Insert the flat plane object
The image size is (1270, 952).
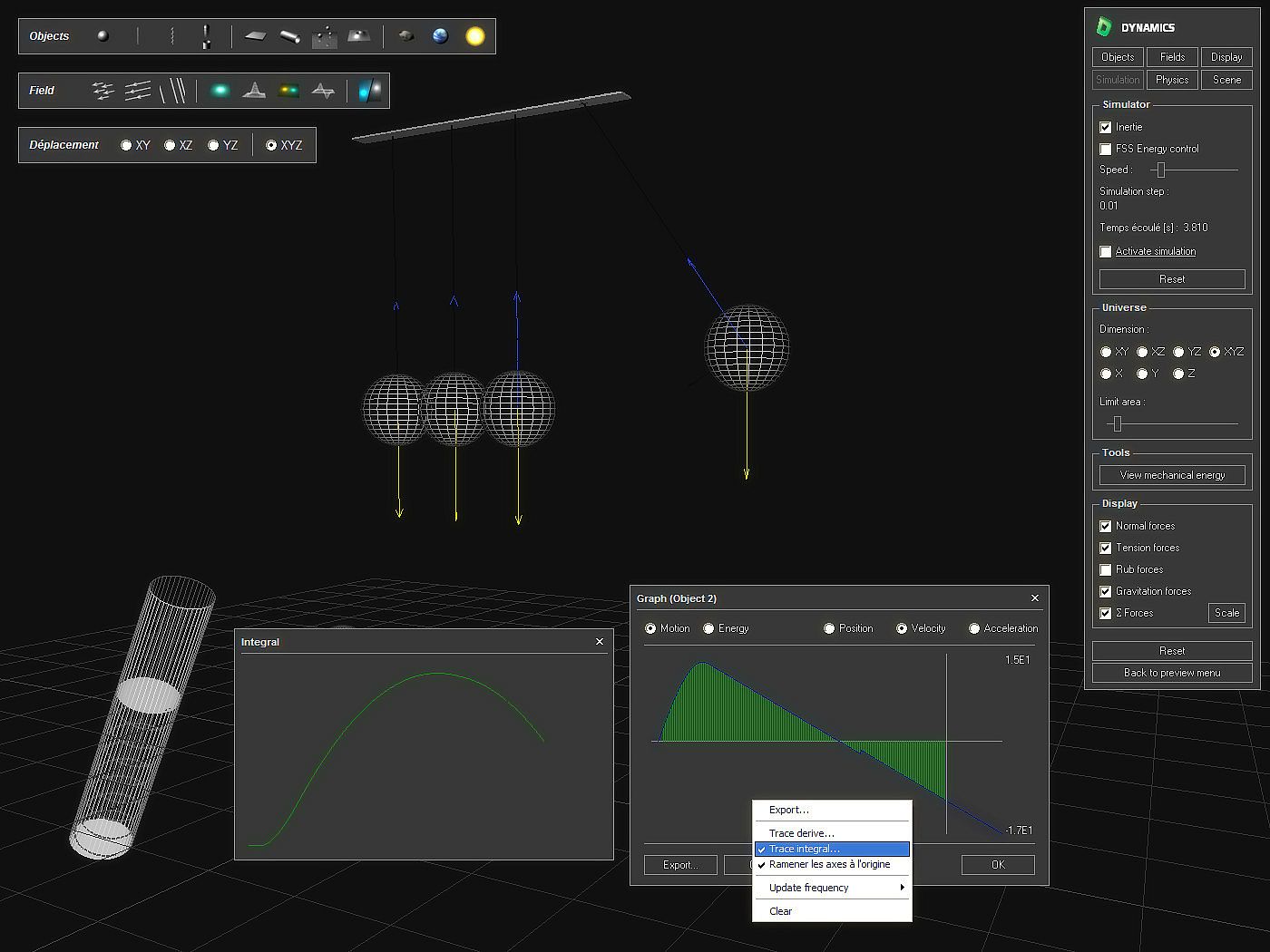[256, 36]
